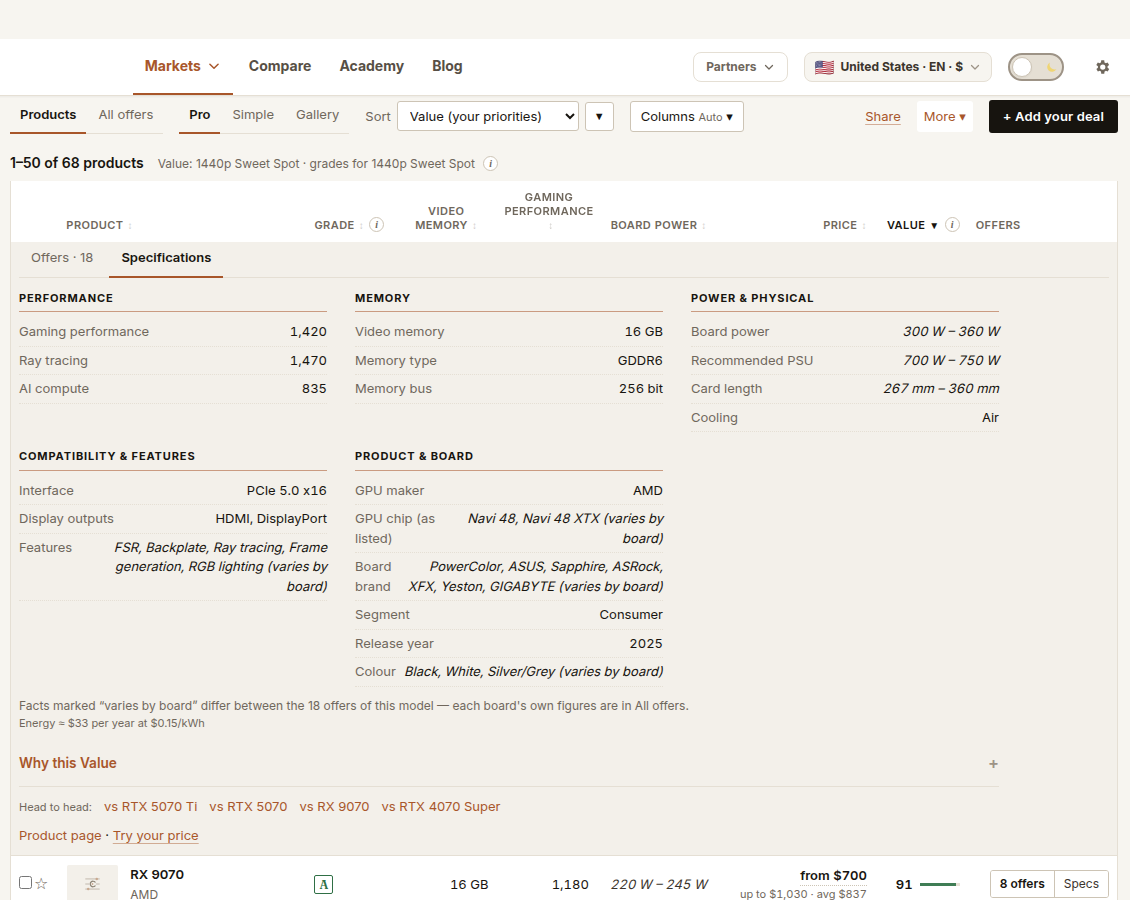Screen dimensions: 1130x900
Task: Open the Offers · 18 tab
Action: point(62,258)
